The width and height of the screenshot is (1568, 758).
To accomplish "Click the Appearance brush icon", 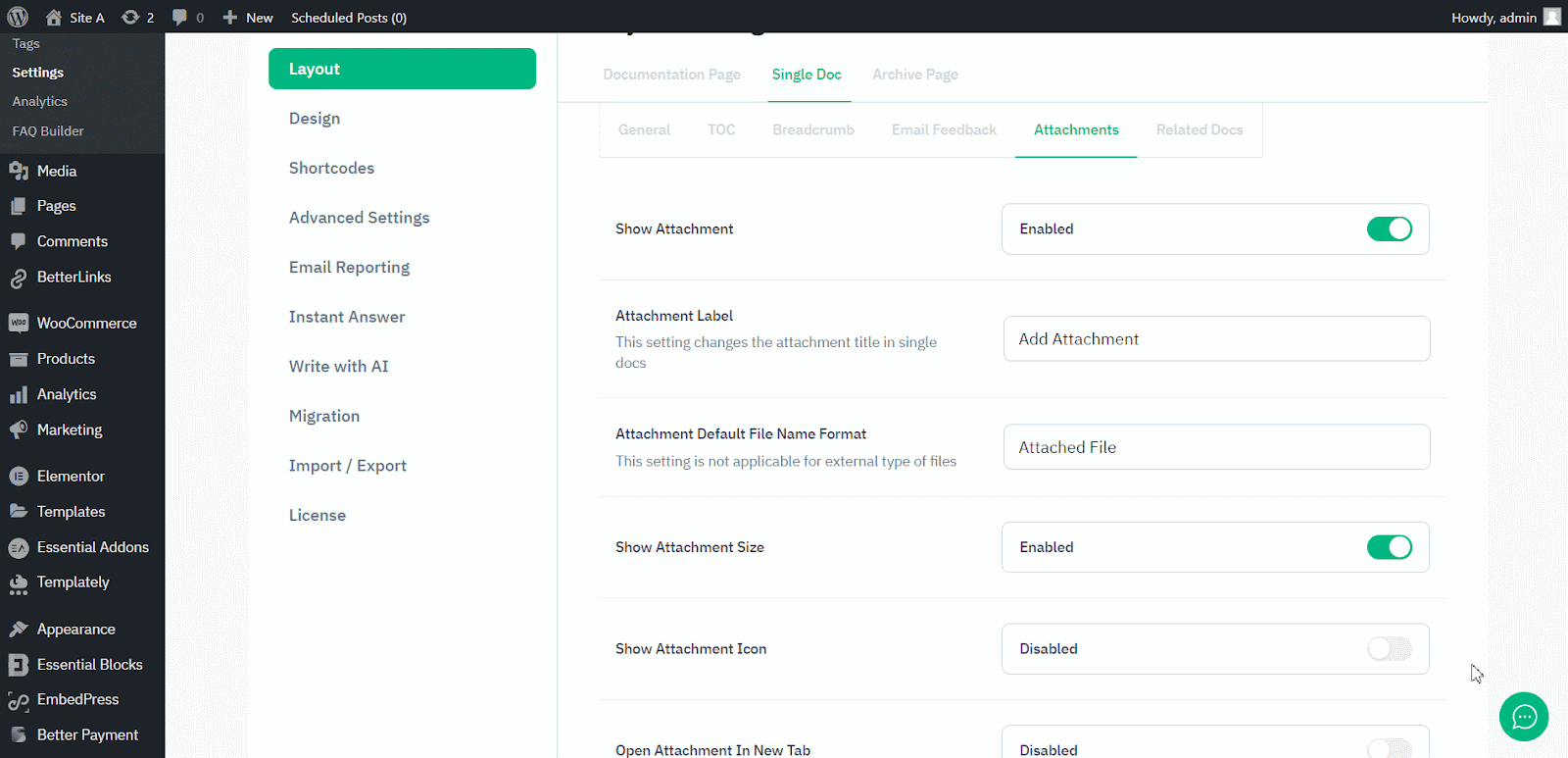I will (19, 629).
